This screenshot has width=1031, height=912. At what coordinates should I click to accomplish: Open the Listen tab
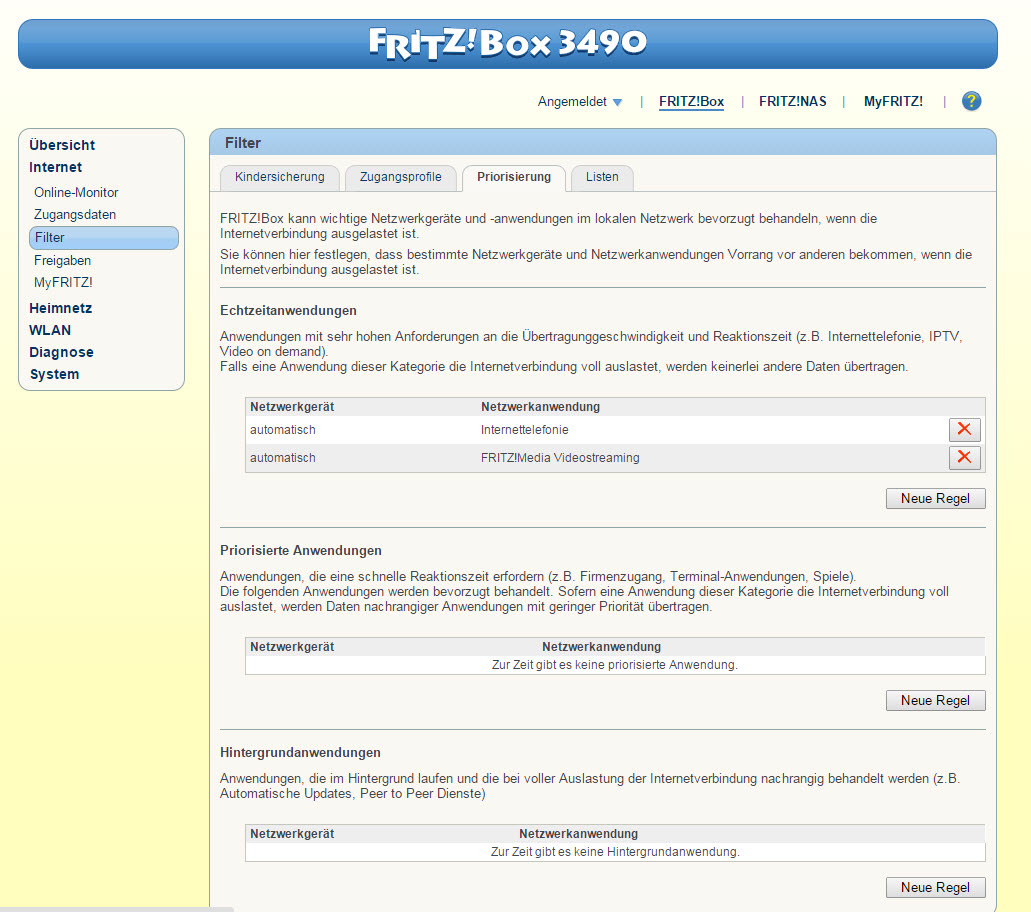602,178
